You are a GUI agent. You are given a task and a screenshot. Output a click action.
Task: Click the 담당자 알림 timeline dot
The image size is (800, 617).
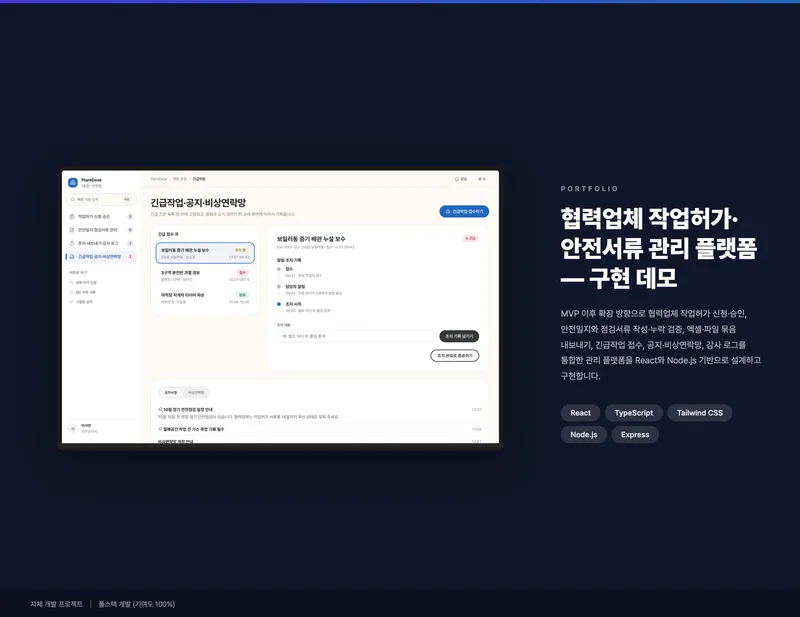[279, 287]
